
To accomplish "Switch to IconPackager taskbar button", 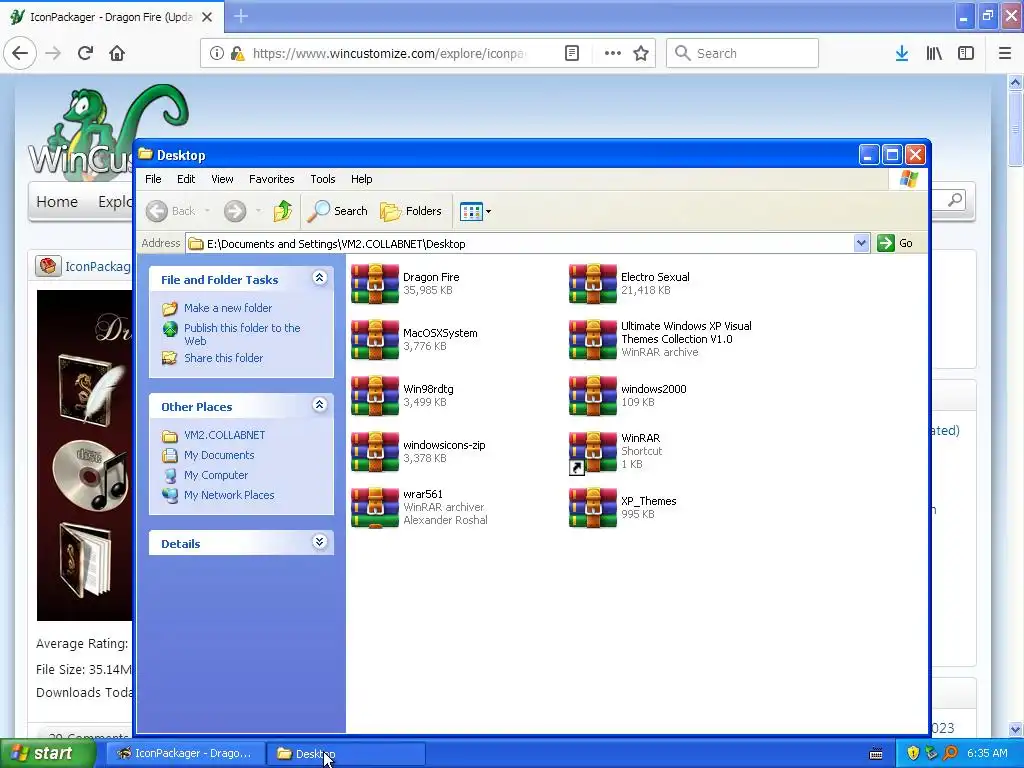I will point(185,753).
